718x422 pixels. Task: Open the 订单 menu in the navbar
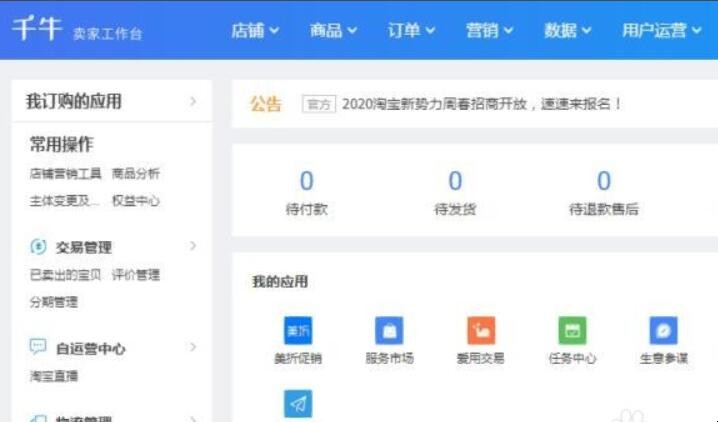[411, 30]
